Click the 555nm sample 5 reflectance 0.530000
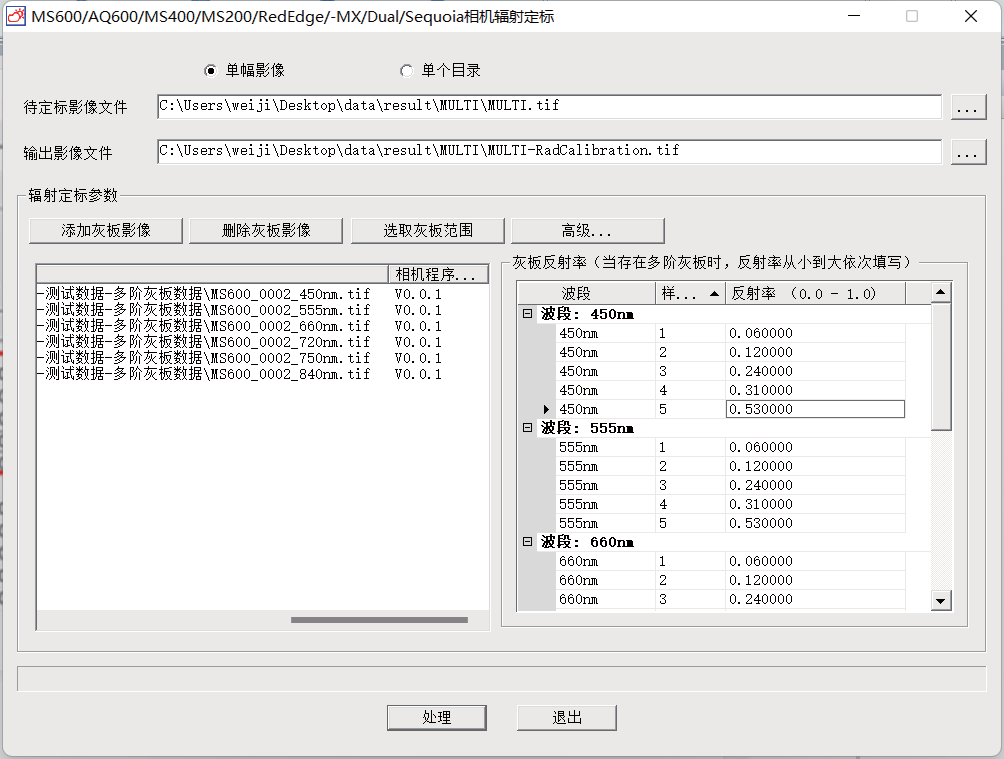This screenshot has height=759, width=1004. point(815,523)
